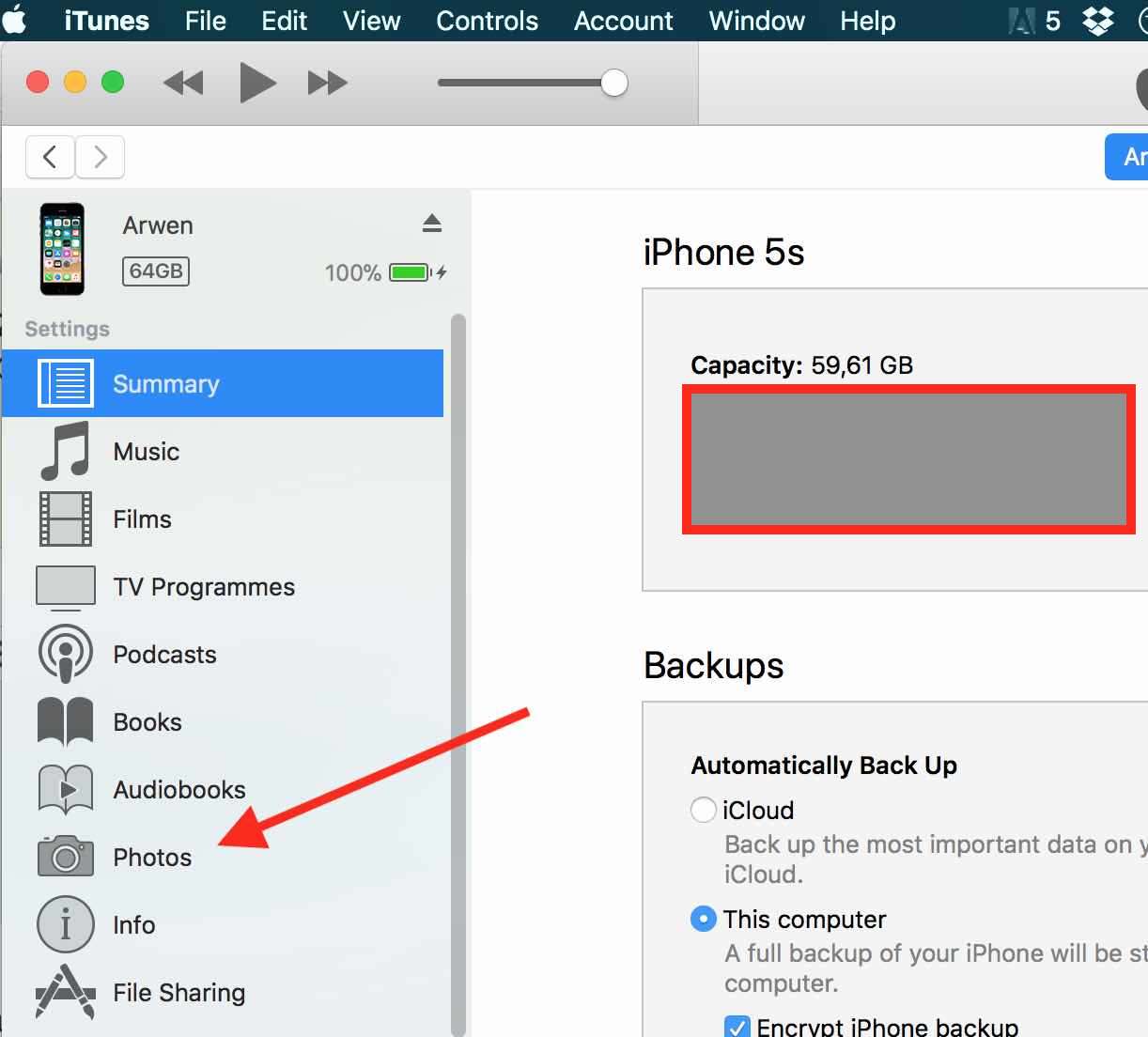
Task: Click the Arwen device name
Action: (158, 225)
